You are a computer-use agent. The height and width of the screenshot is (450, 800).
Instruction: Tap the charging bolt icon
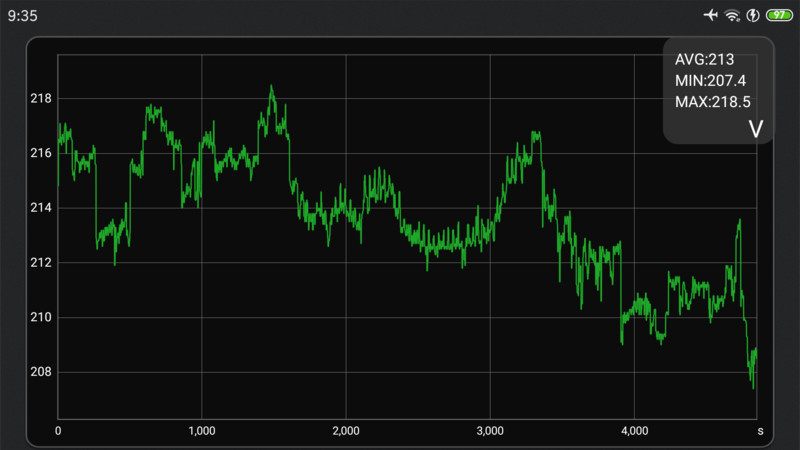[x=753, y=16]
